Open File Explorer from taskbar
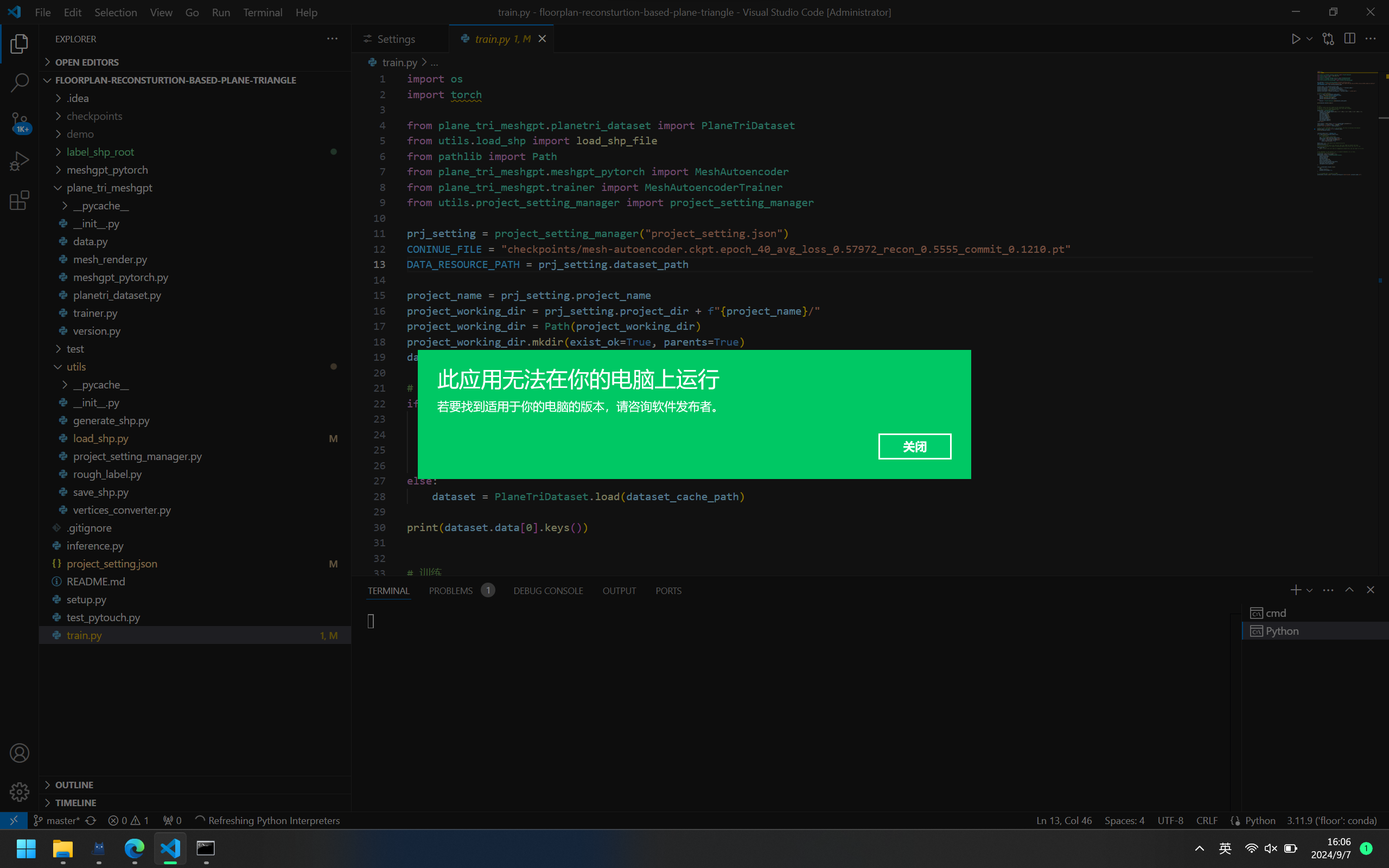This screenshot has width=1389, height=868. coord(62,848)
